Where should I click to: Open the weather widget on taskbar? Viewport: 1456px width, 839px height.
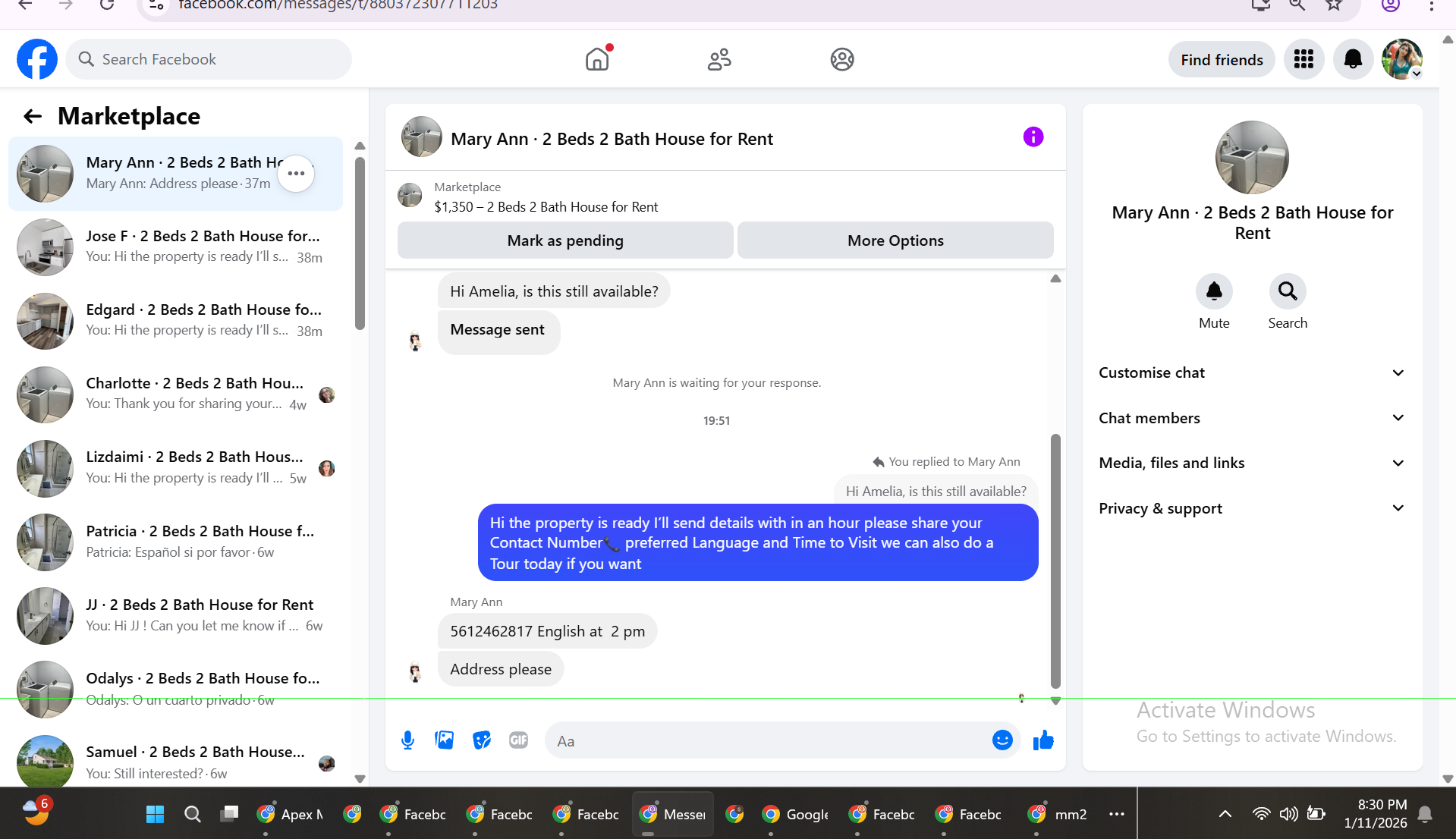(x=36, y=811)
